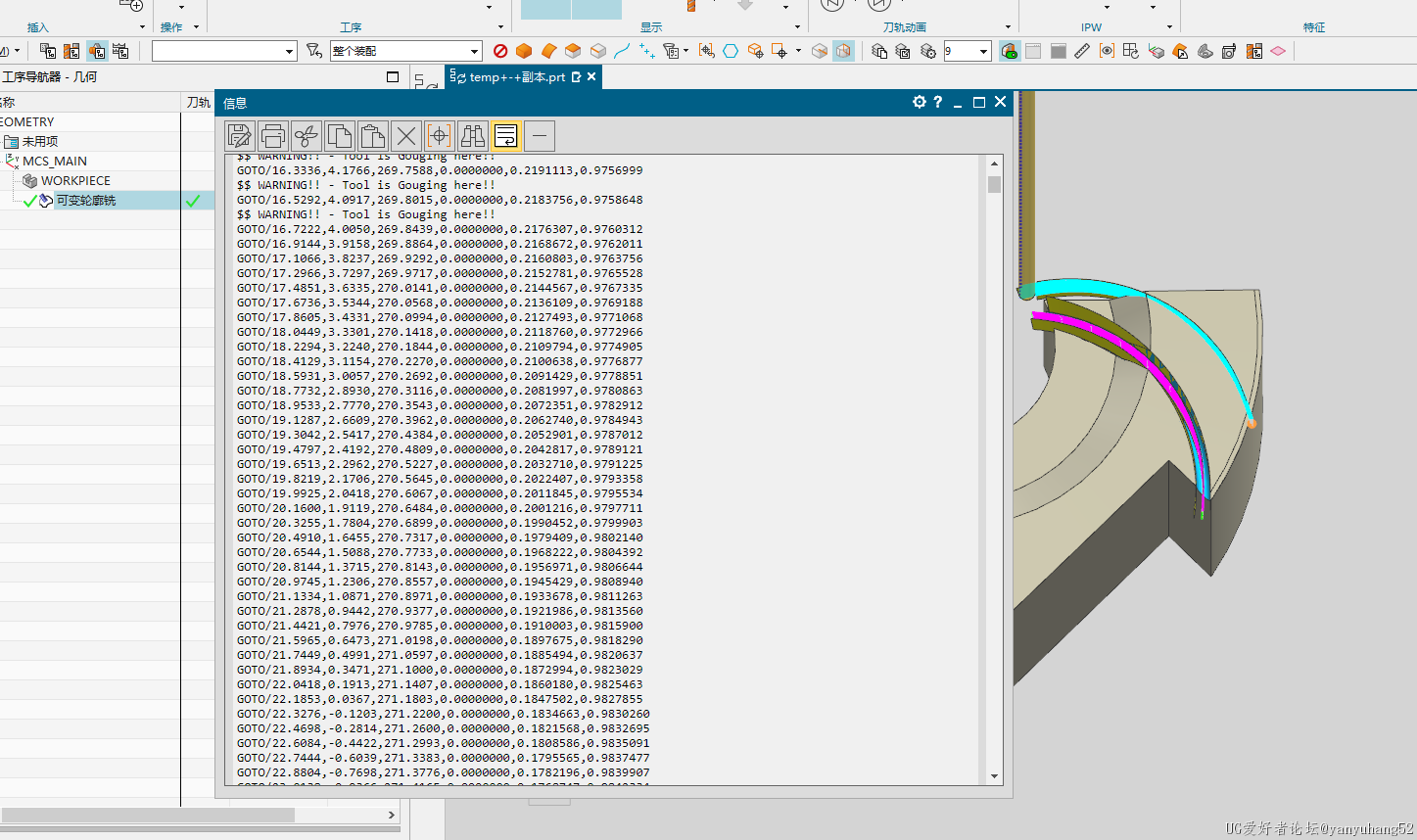Click the first '$$ WARNING!! - Tool is Gouging here!!' line
Viewport: 1417px width, 840px height.
point(365,156)
